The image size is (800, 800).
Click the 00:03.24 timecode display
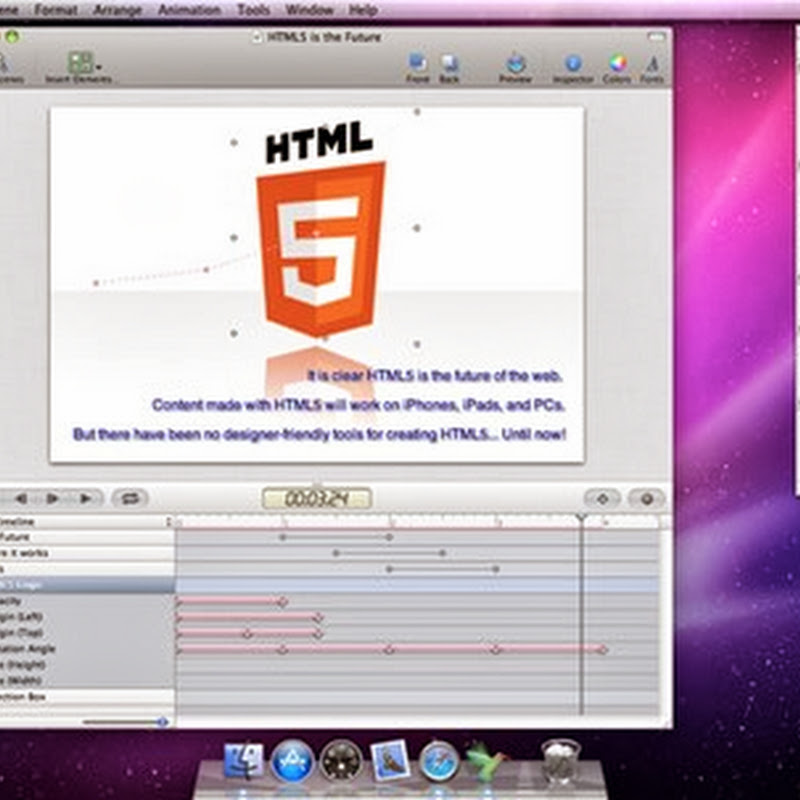point(316,498)
